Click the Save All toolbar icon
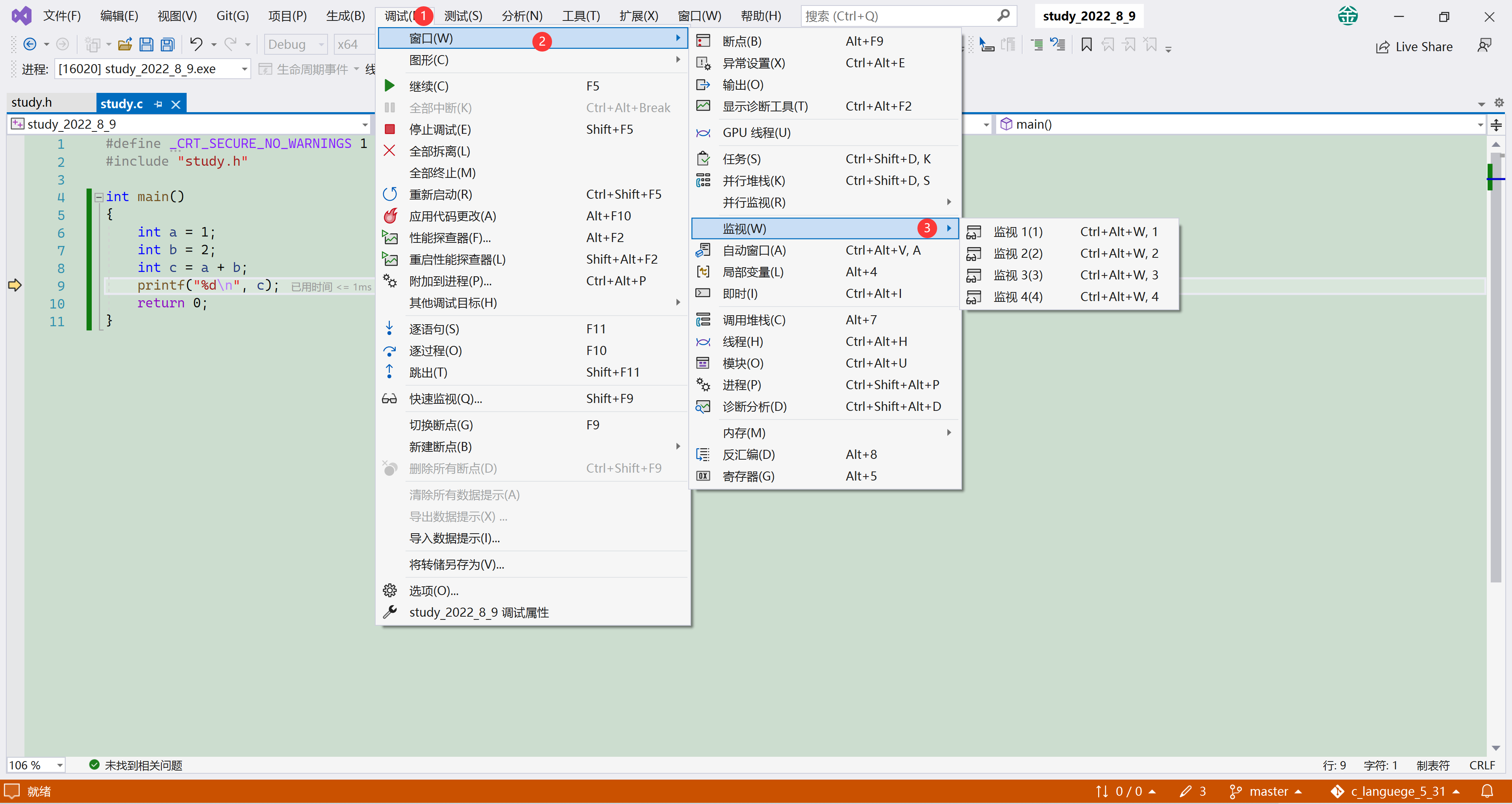Viewport: 1512px width, 804px height. point(168,44)
